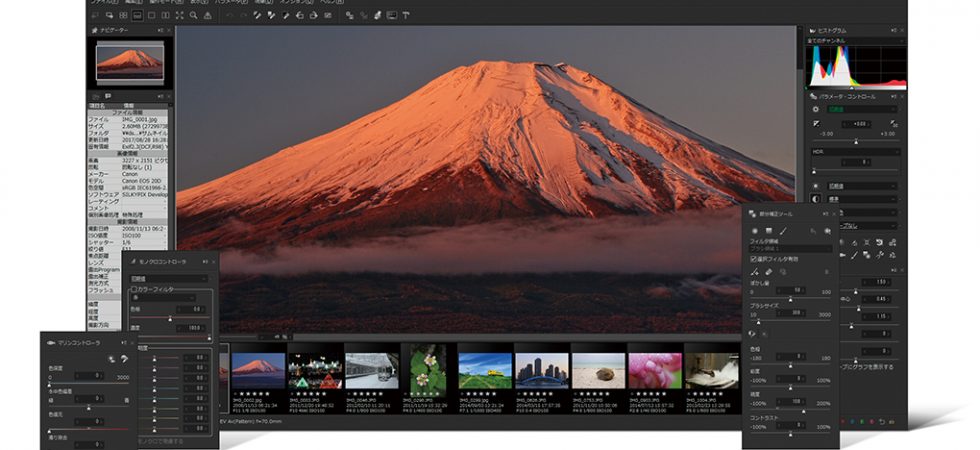Click the warning triangle icon in toolbar
This screenshot has width=980, height=450.
[x=208, y=15]
